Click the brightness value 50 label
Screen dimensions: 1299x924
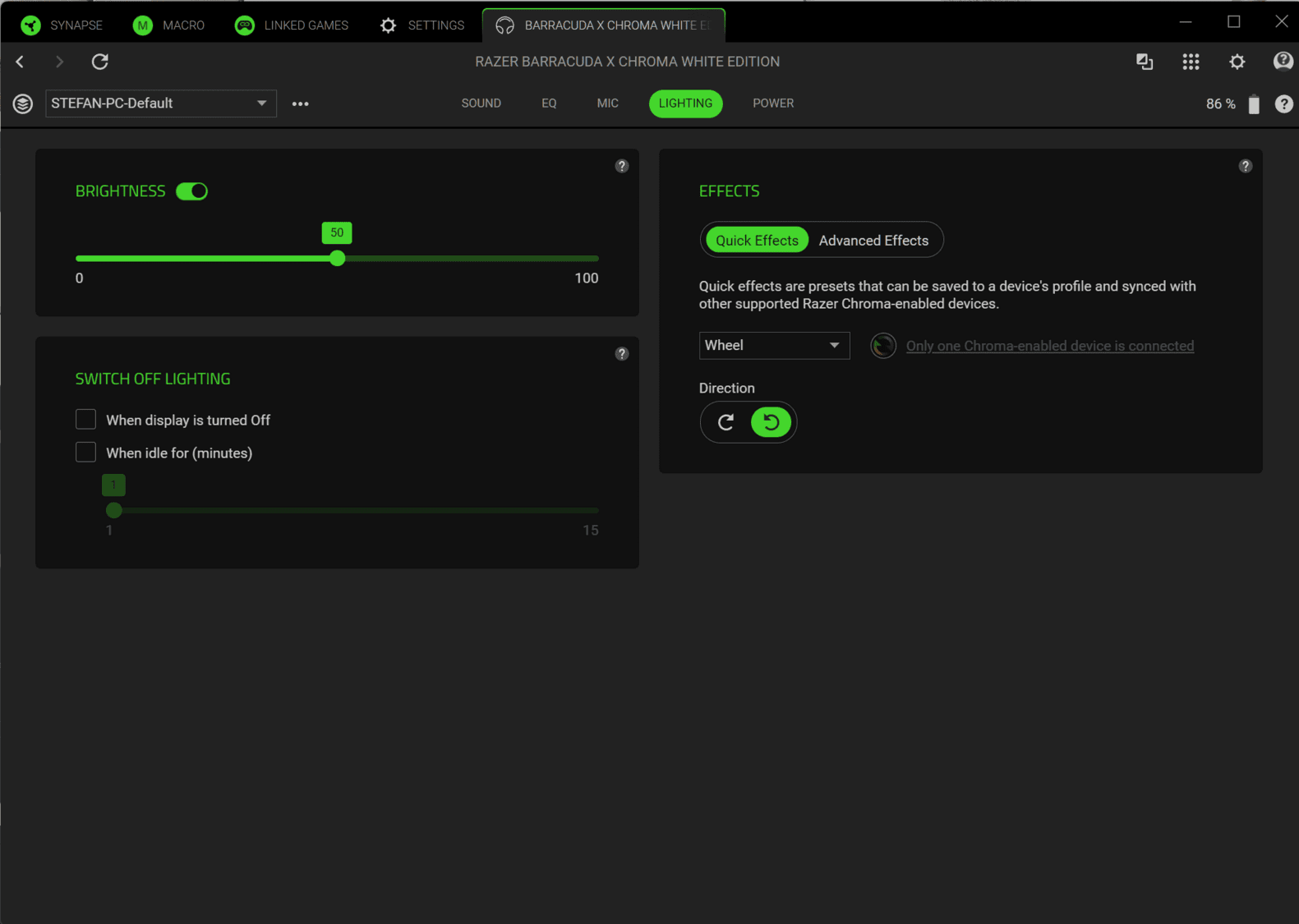pyautogui.click(x=337, y=233)
